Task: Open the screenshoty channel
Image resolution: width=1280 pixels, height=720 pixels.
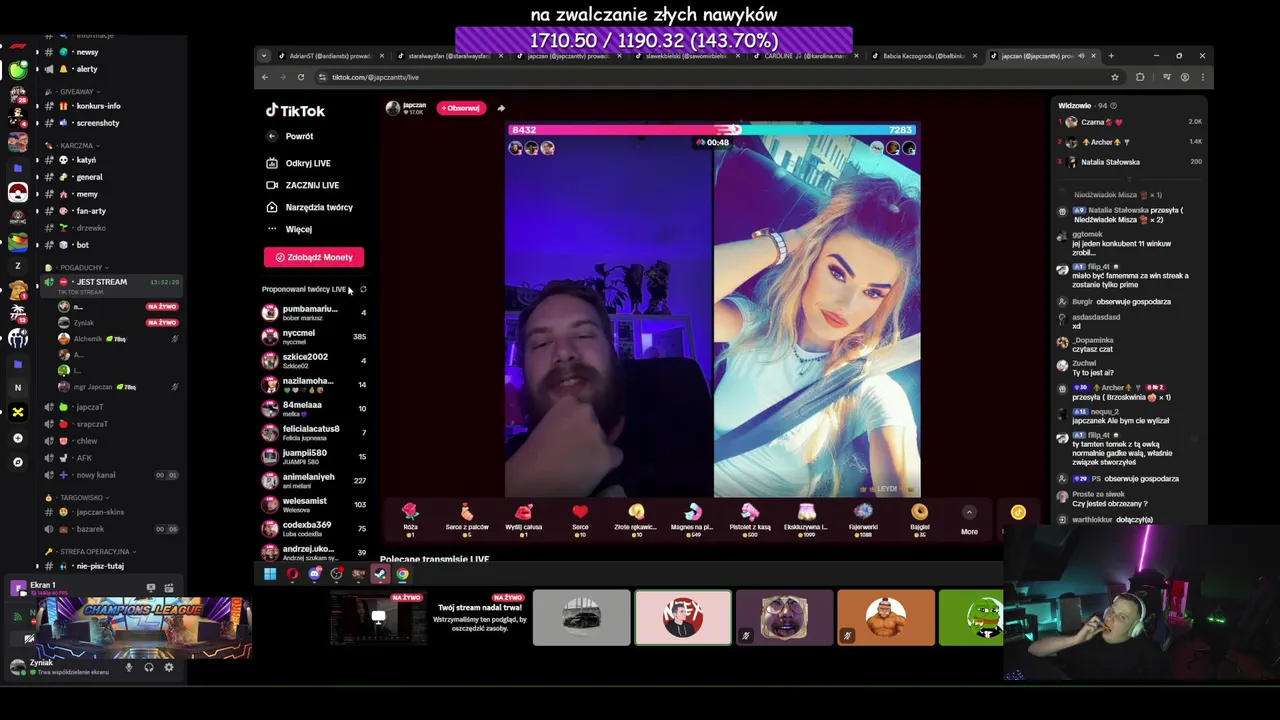Action: click(x=97, y=123)
